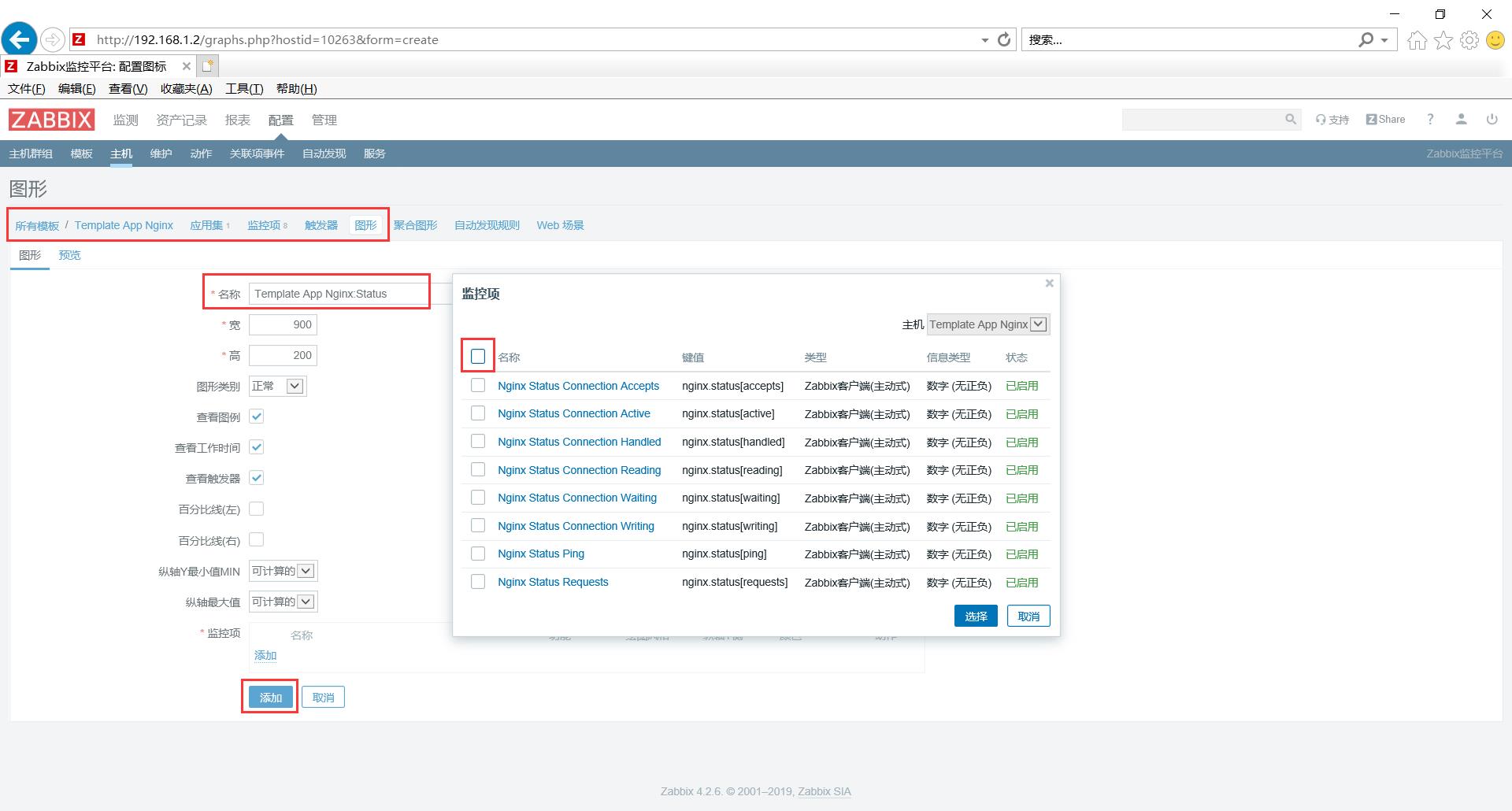Open 触发器 breadcrumb link
This screenshot has height=811, width=1512.
point(321,225)
